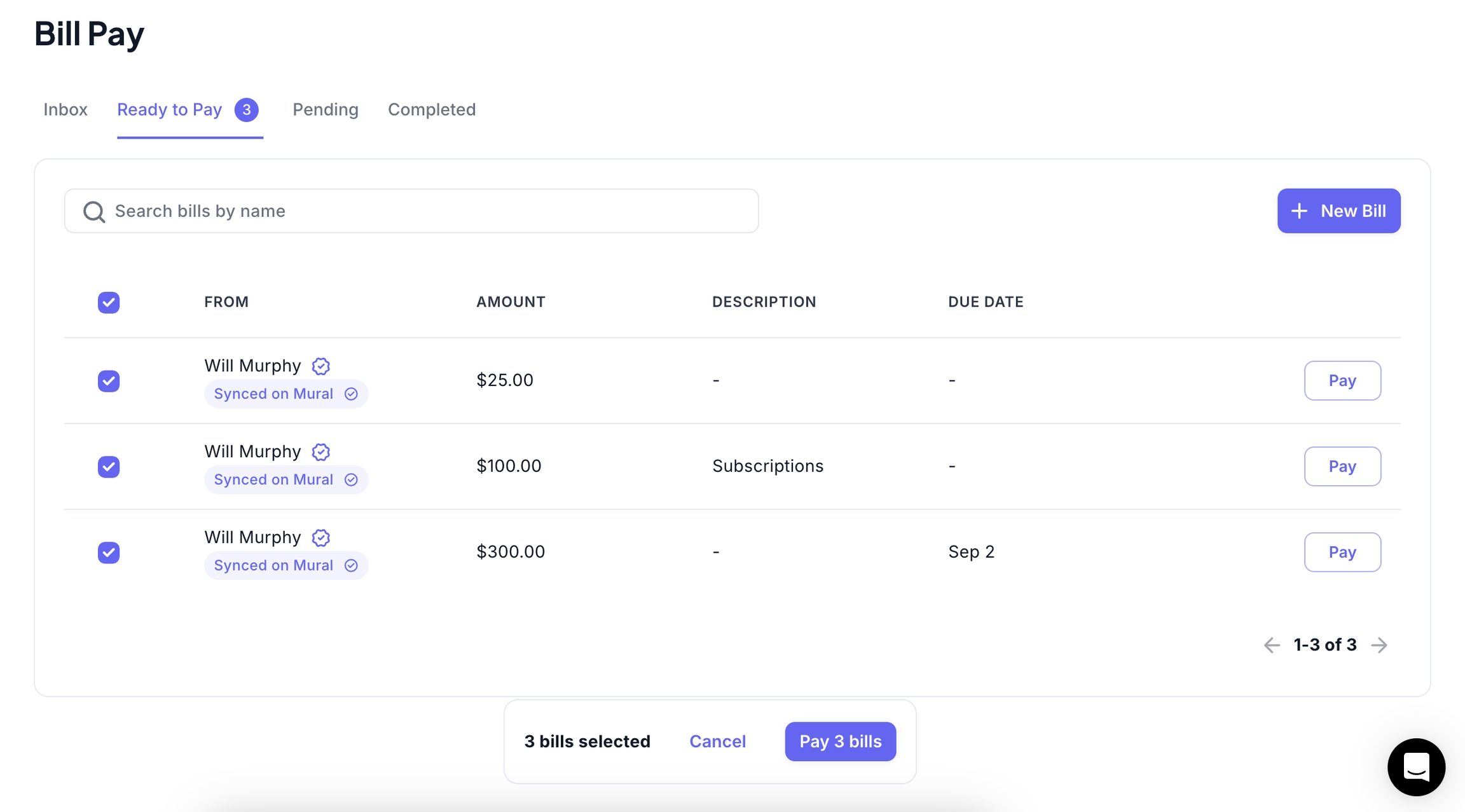This screenshot has width=1465, height=812.
Task: Go to next page arrow
Action: pyautogui.click(x=1379, y=645)
